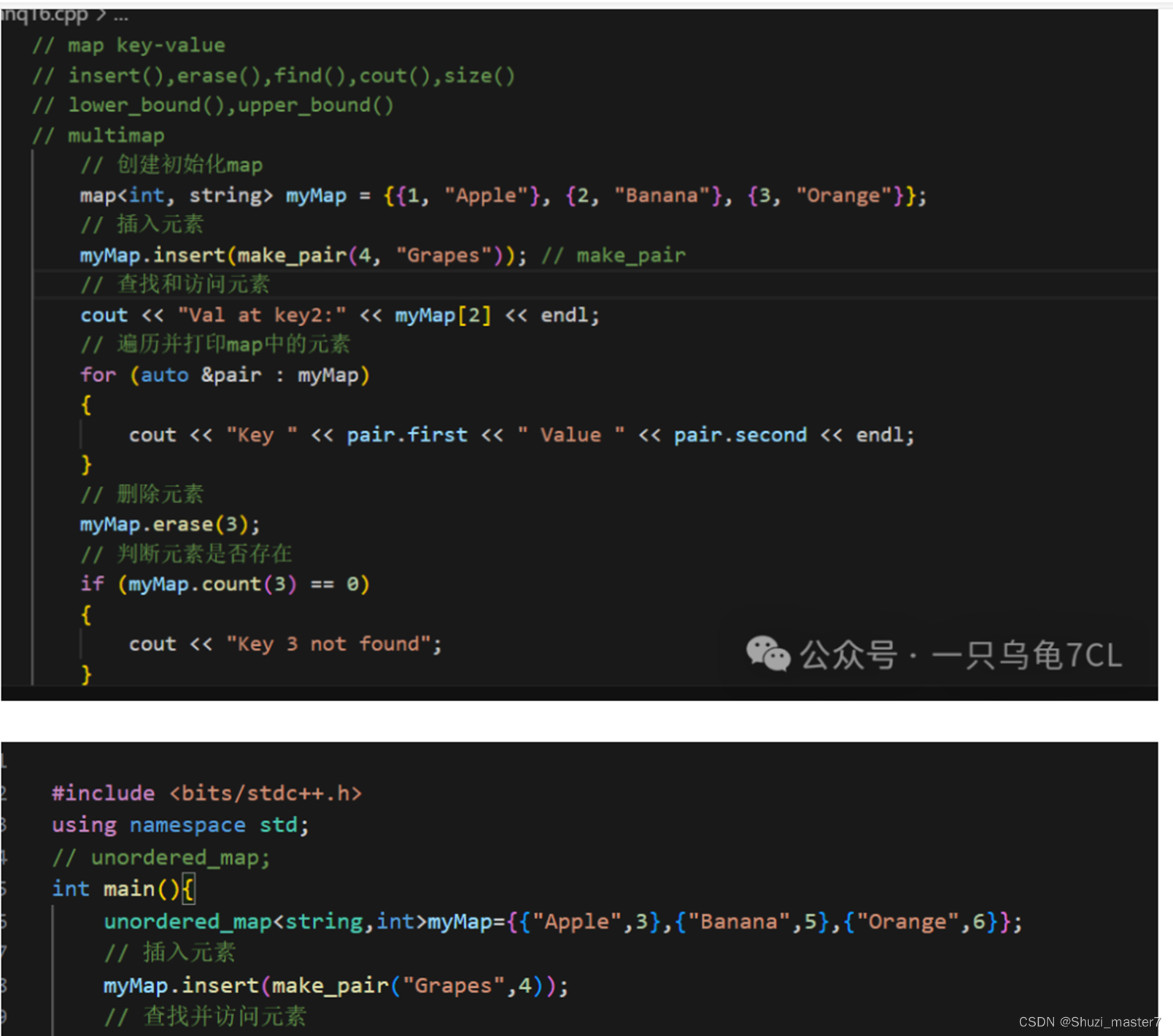This screenshot has height=1036, width=1173.
Task: Place cursor on the myMap.erase(3); line
Action: point(169,523)
